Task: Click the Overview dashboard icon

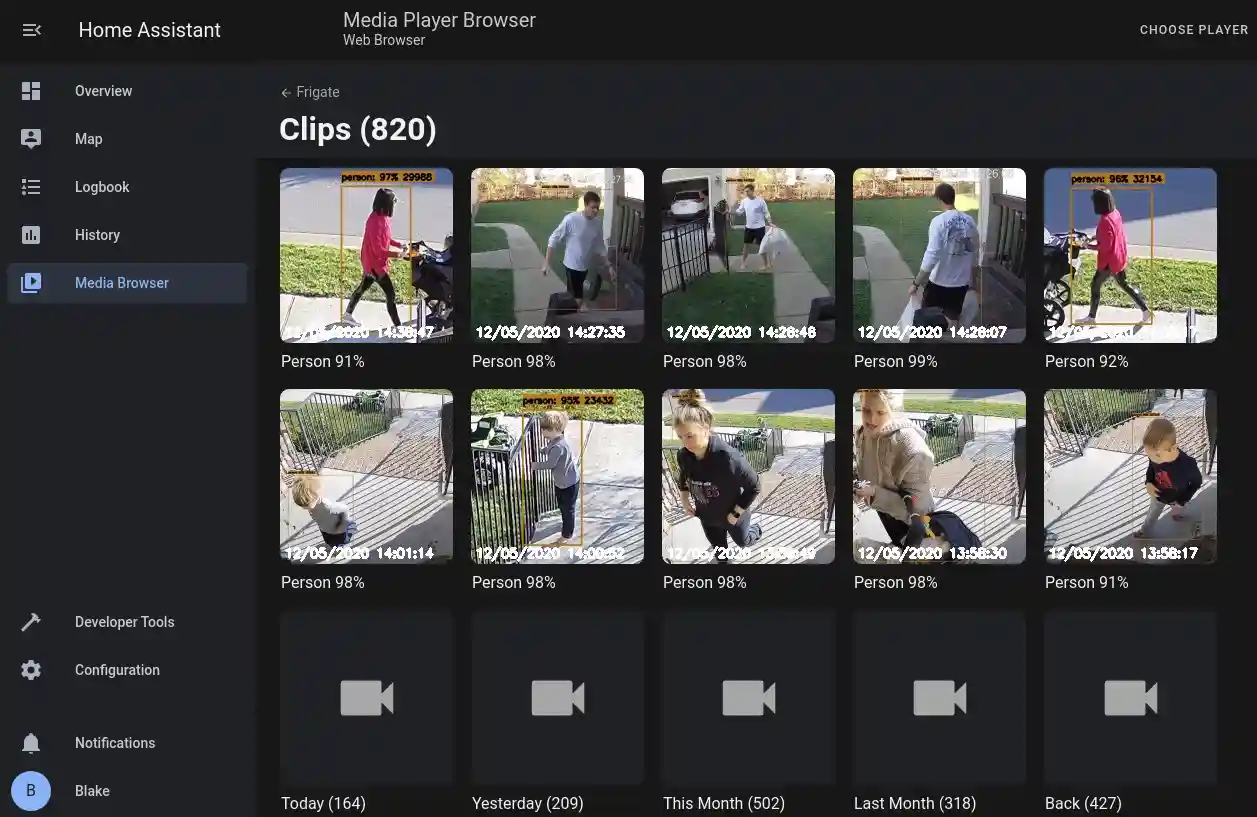Action: click(31, 91)
